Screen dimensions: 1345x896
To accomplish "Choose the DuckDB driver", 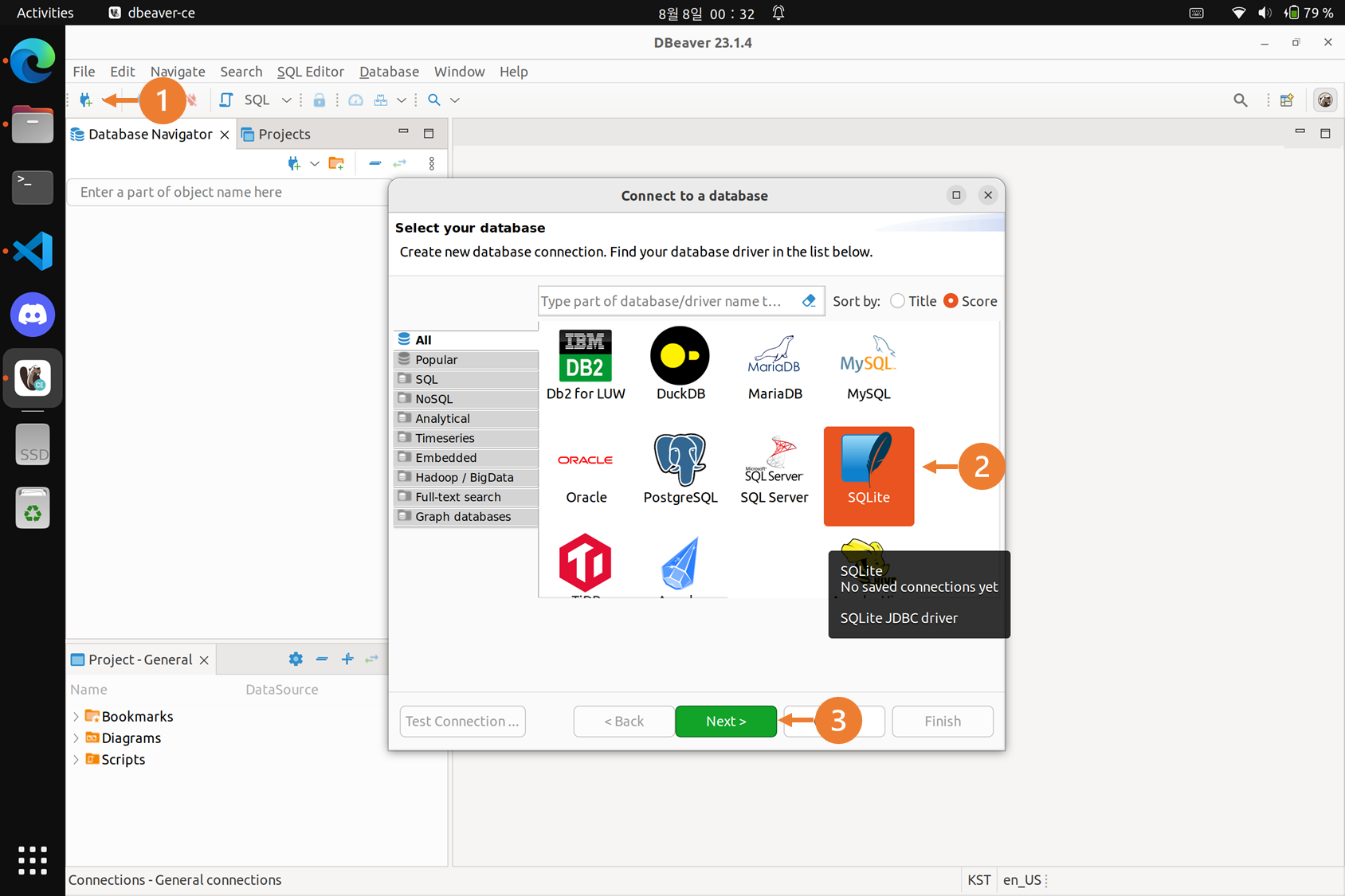I will pyautogui.click(x=680, y=365).
